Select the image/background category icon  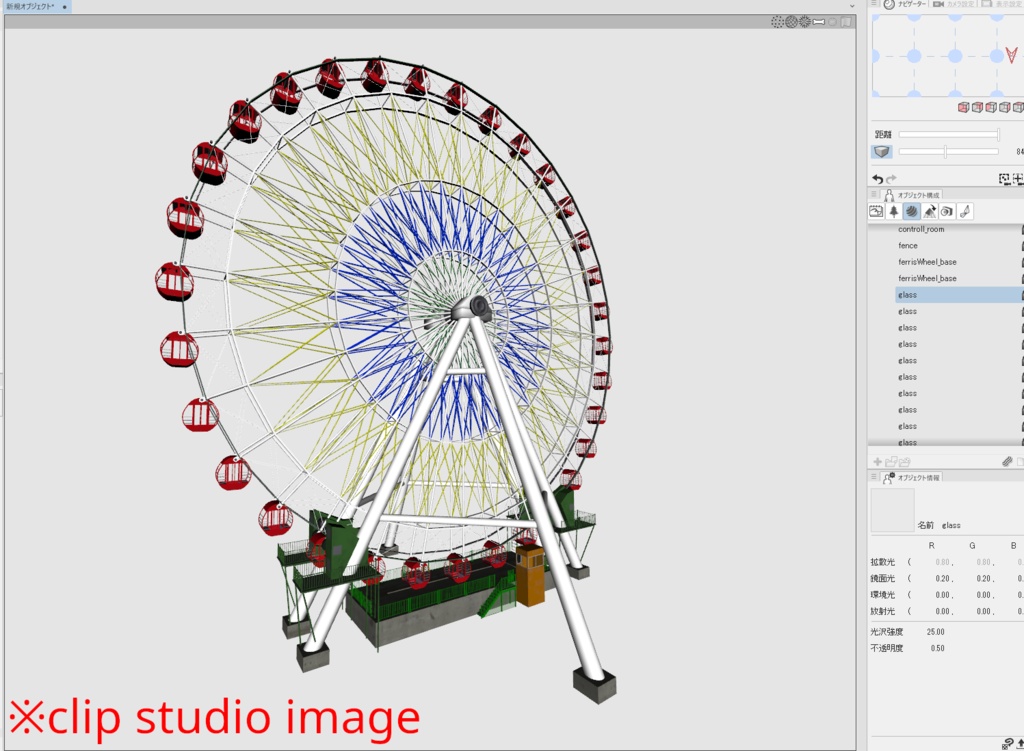[x=876, y=211]
